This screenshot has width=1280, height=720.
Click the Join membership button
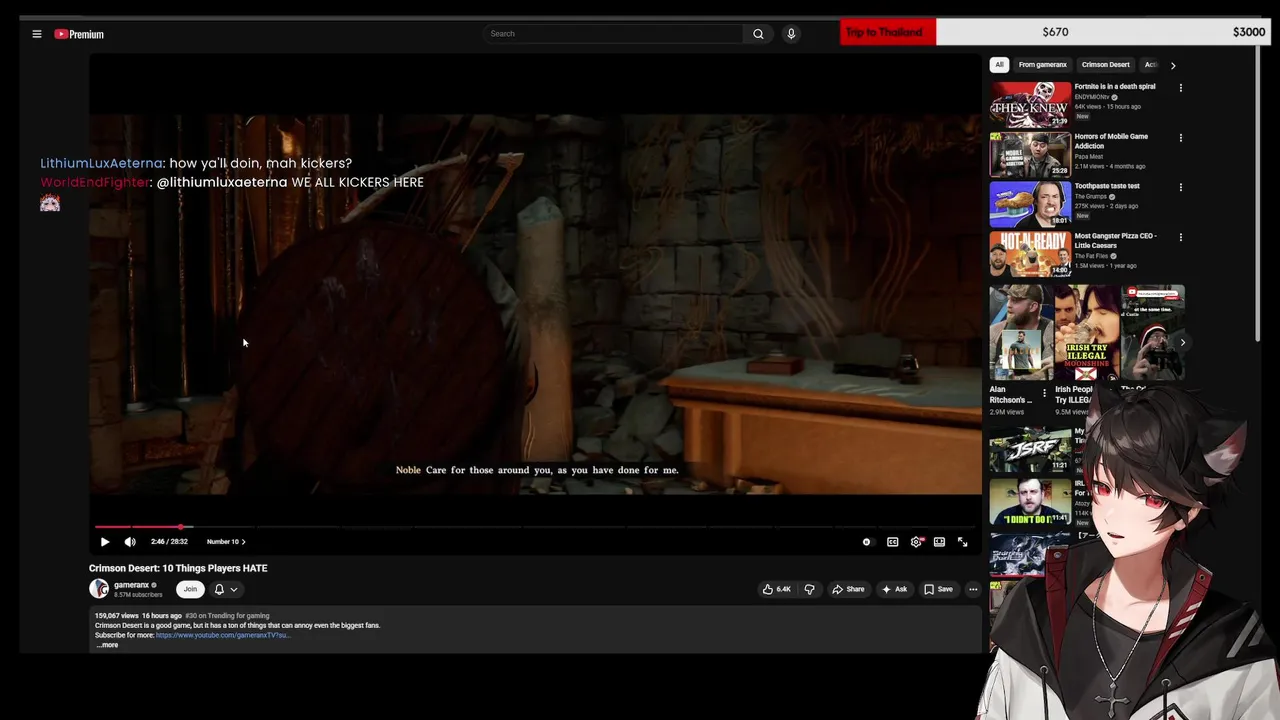[190, 589]
